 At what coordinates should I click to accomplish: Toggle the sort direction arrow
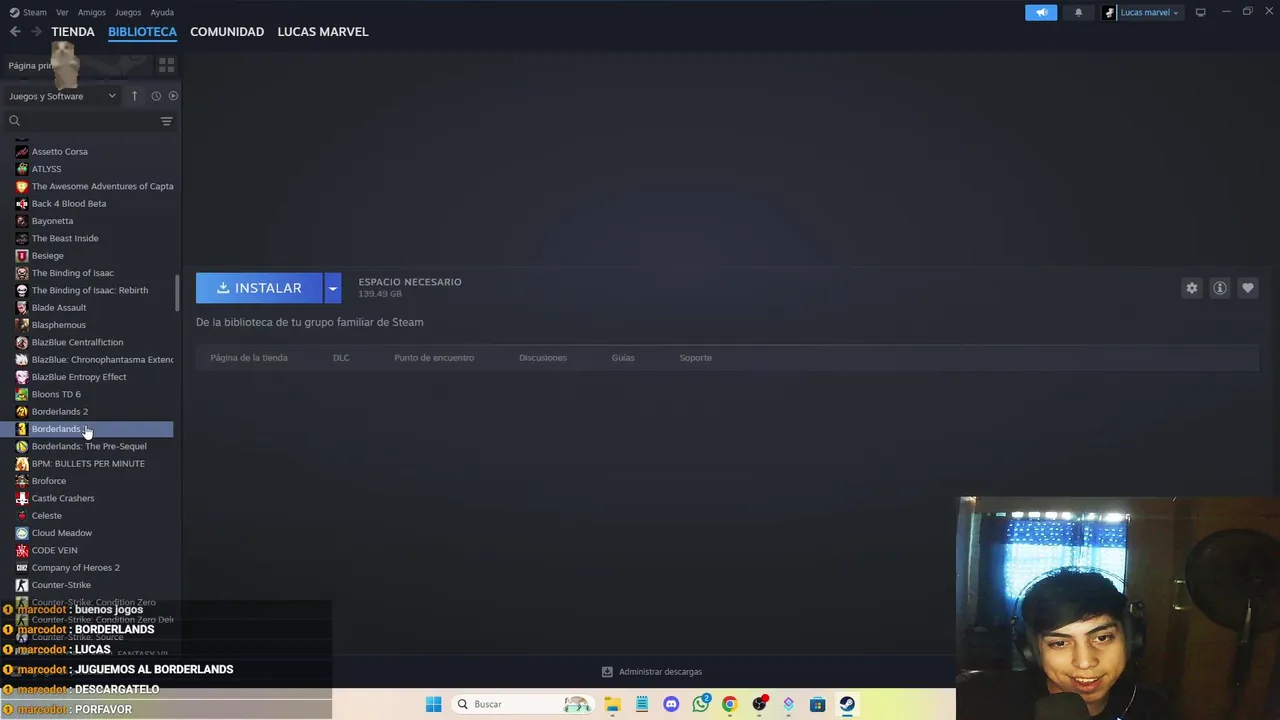(x=134, y=96)
